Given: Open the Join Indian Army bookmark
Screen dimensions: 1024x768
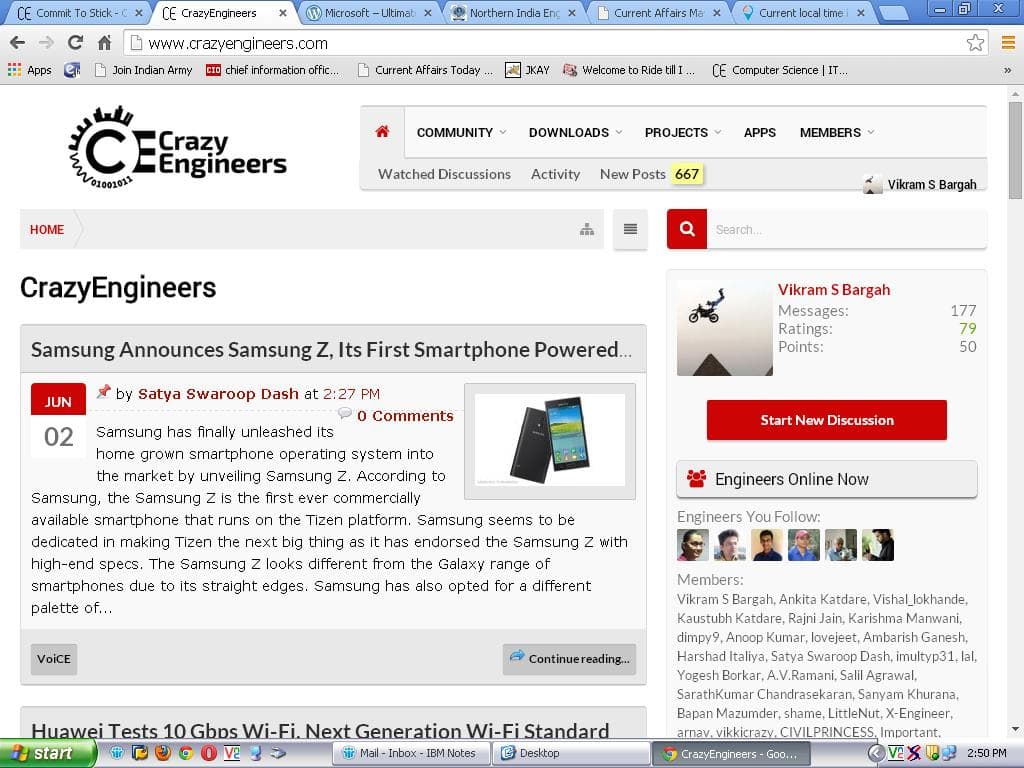Looking at the screenshot, I should click(144, 70).
